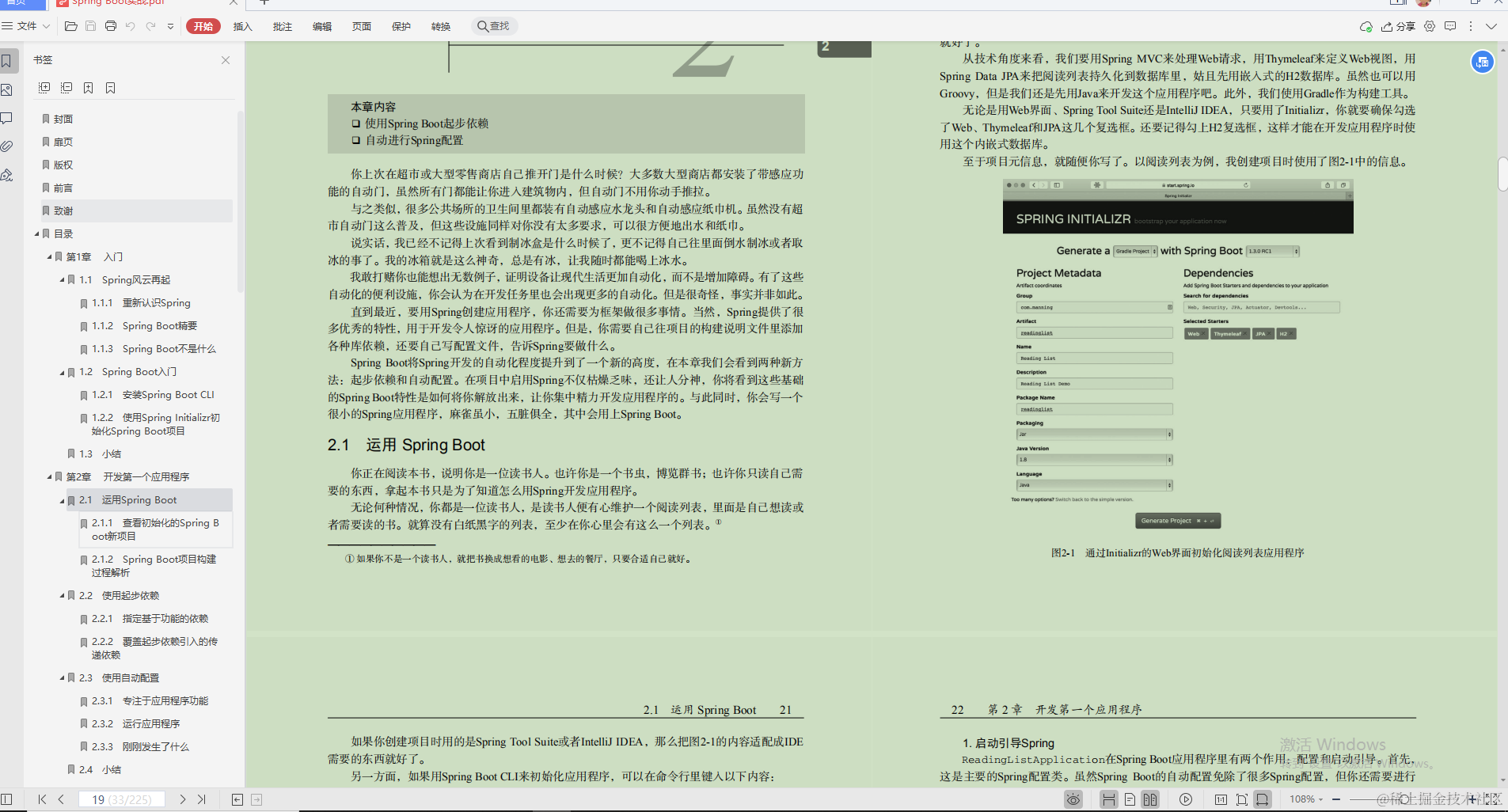
Task: Open the page thumbnails panel
Action: tap(7, 89)
